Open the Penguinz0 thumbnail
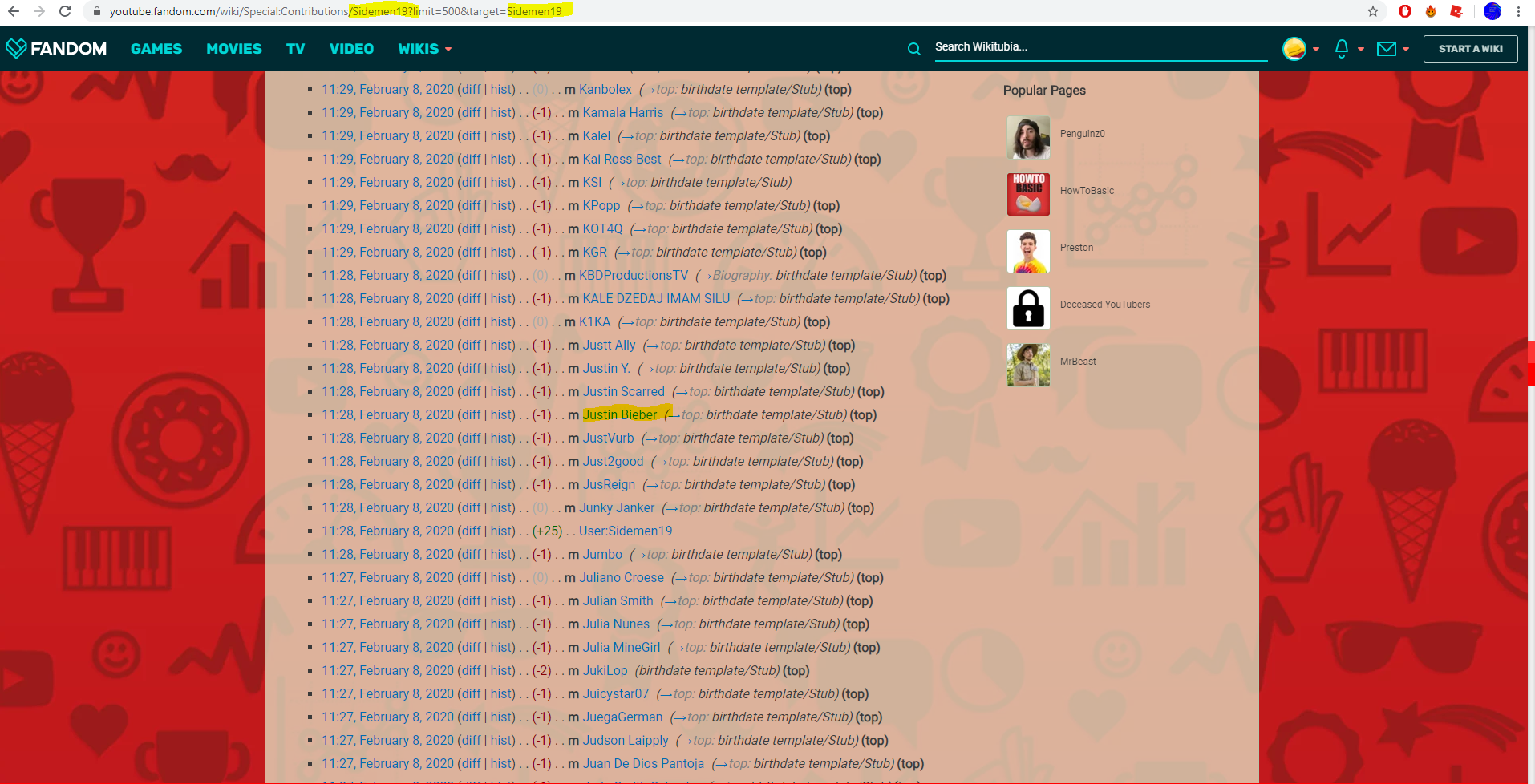This screenshot has width=1535, height=784. point(1028,137)
